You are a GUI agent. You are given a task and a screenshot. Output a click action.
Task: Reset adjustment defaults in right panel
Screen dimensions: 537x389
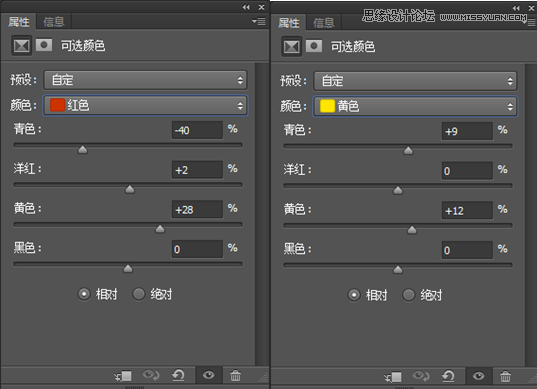[x=448, y=376]
